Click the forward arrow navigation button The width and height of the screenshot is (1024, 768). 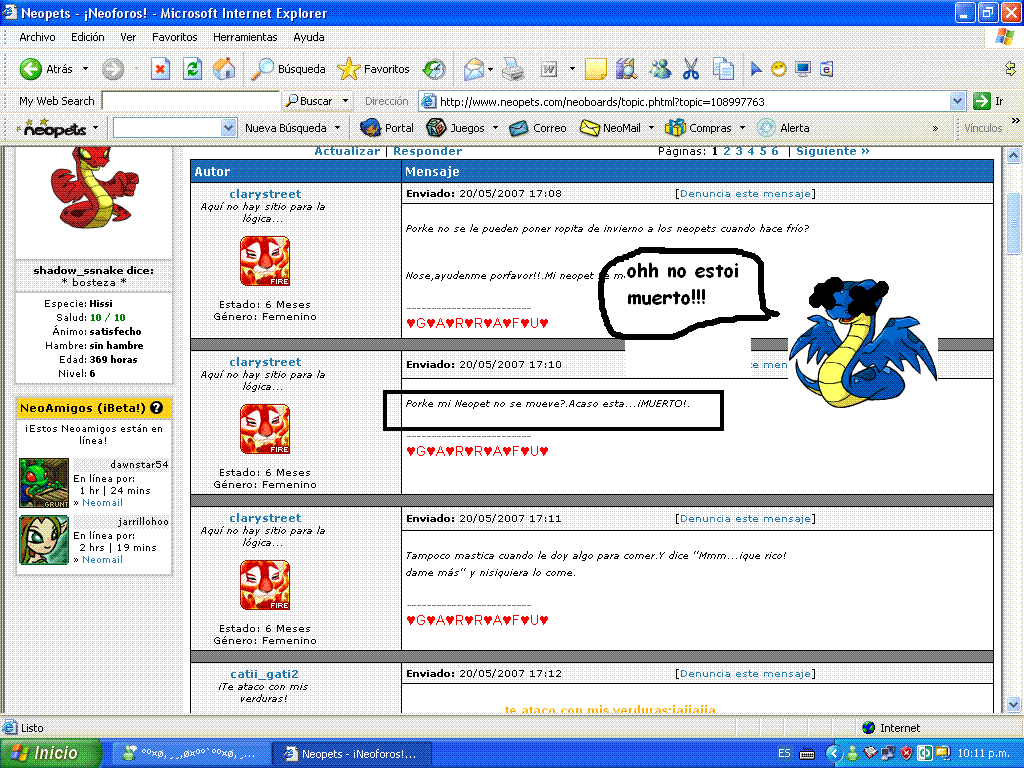(x=112, y=69)
